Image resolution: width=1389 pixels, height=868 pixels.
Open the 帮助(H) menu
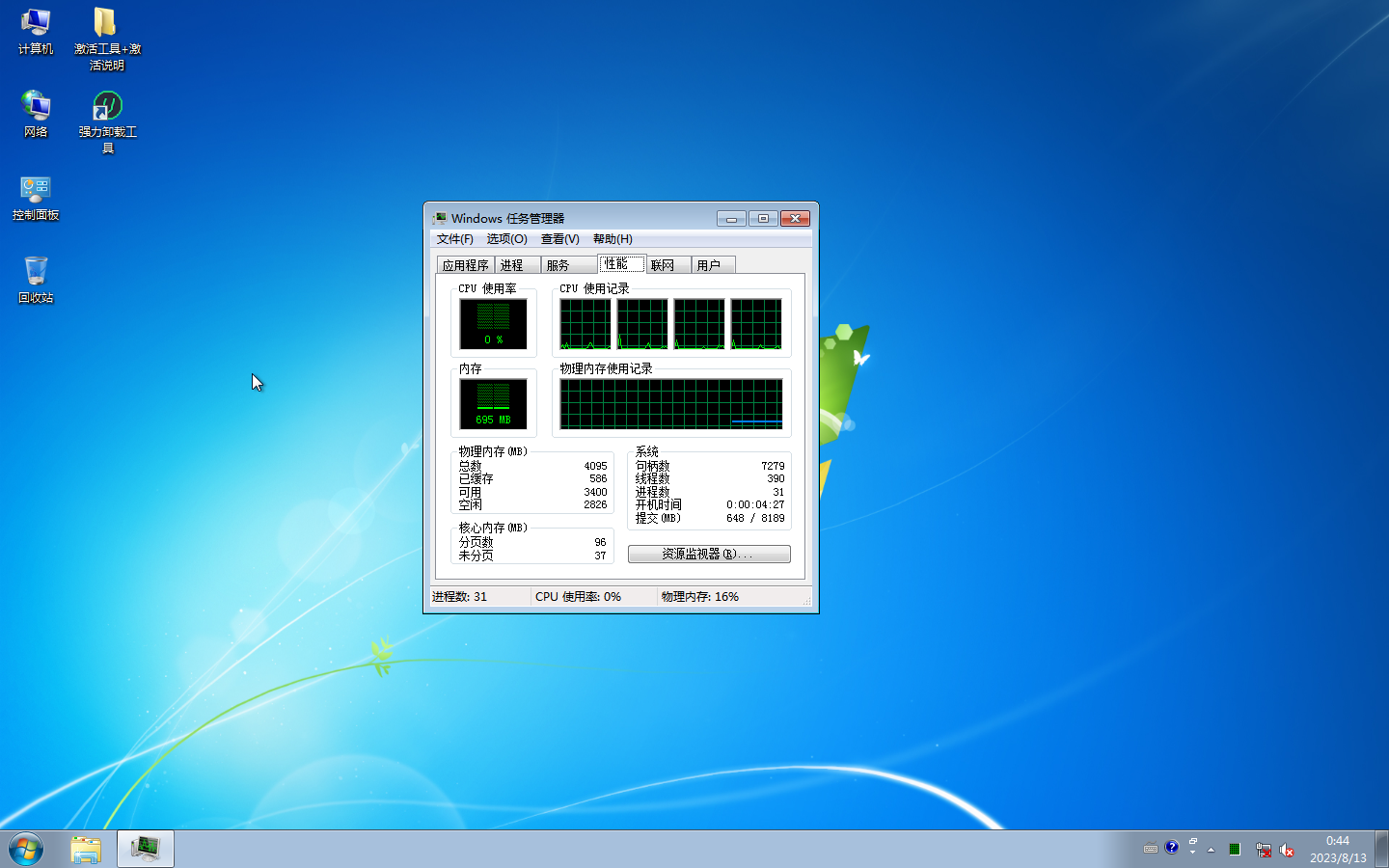coord(613,239)
